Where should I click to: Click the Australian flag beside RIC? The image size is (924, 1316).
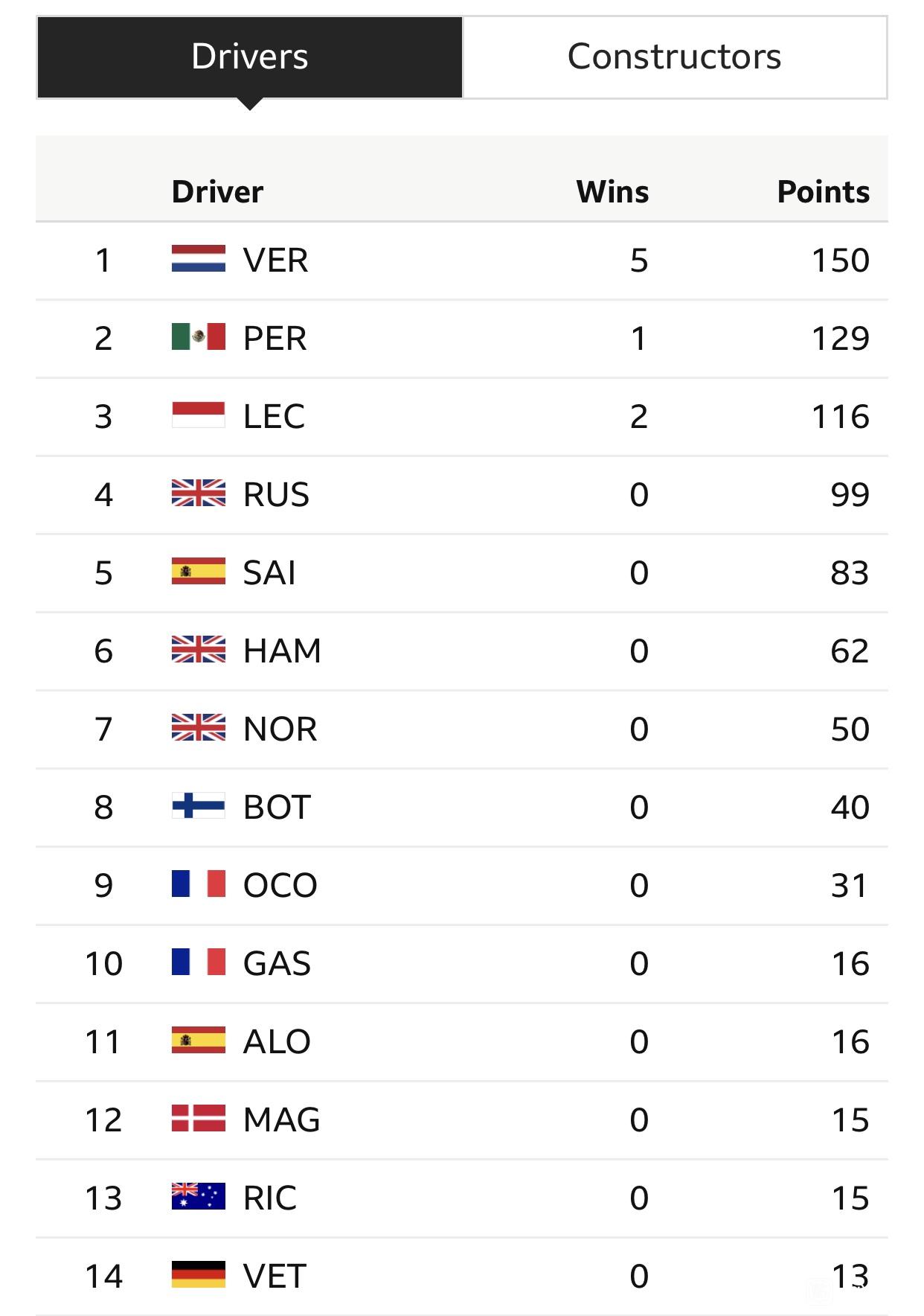[x=198, y=1197]
